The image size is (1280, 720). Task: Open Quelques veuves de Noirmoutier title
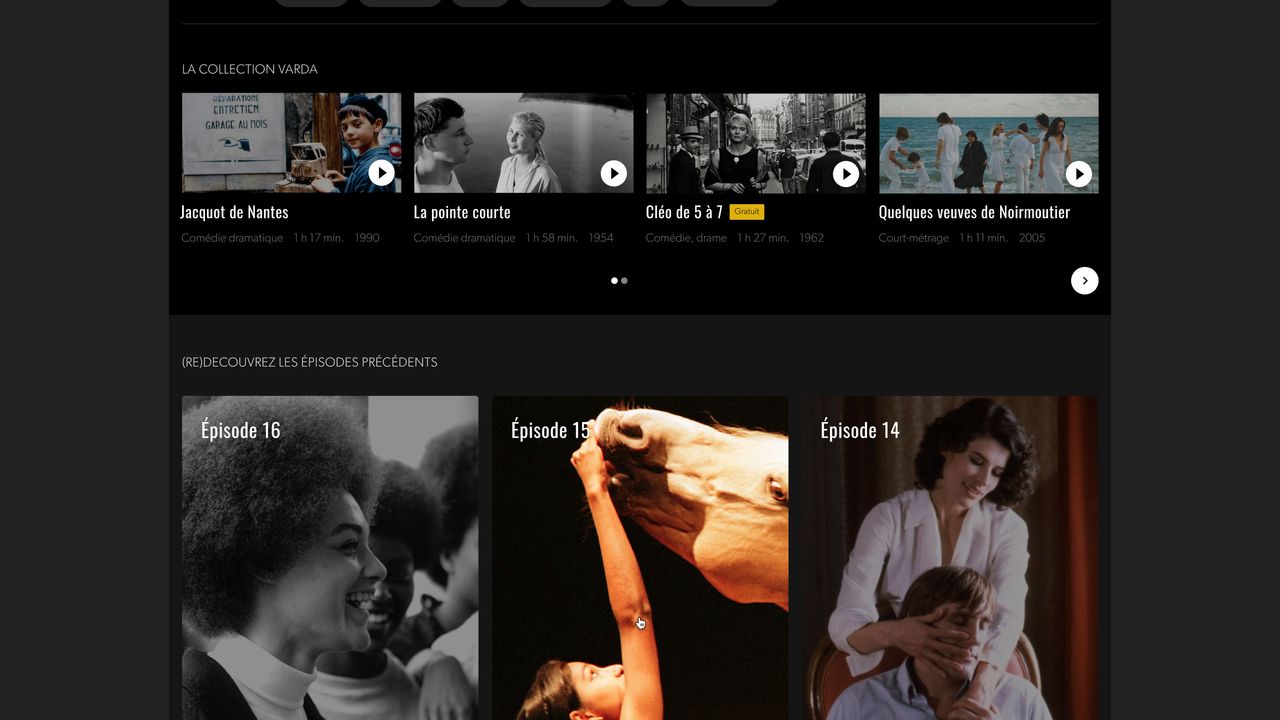pos(974,212)
